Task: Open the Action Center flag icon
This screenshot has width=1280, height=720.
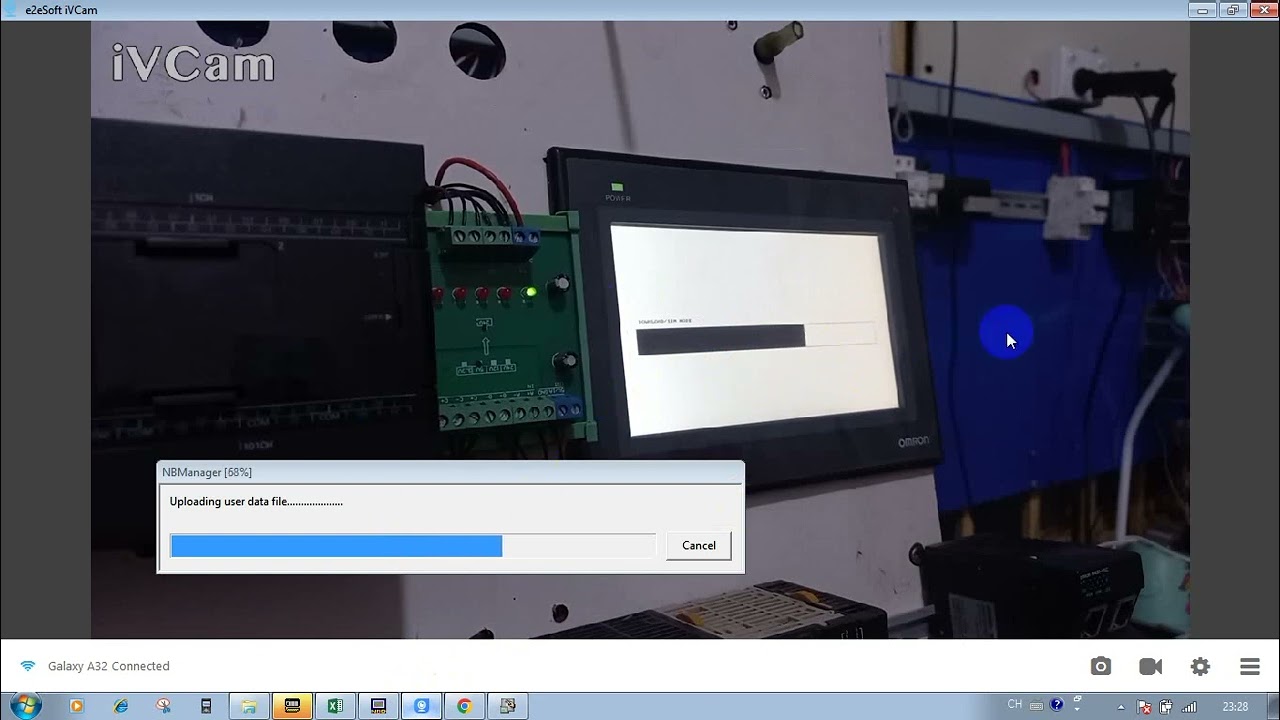Action: pos(1145,707)
